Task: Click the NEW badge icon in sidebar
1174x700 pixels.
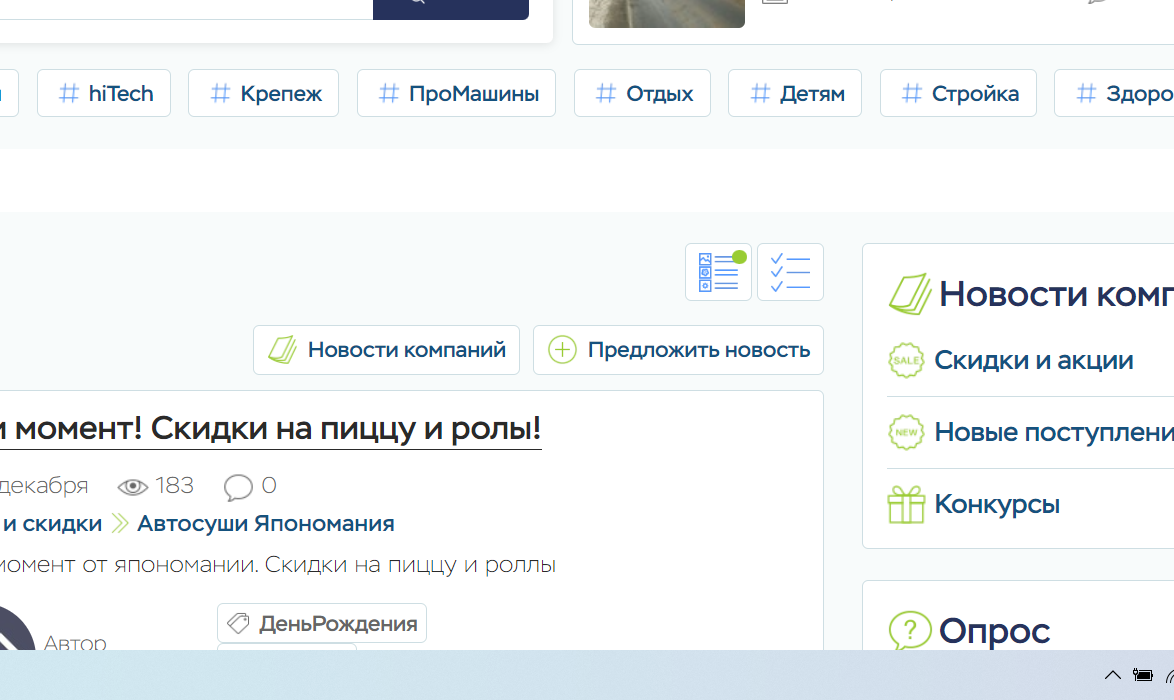Action: point(906,432)
